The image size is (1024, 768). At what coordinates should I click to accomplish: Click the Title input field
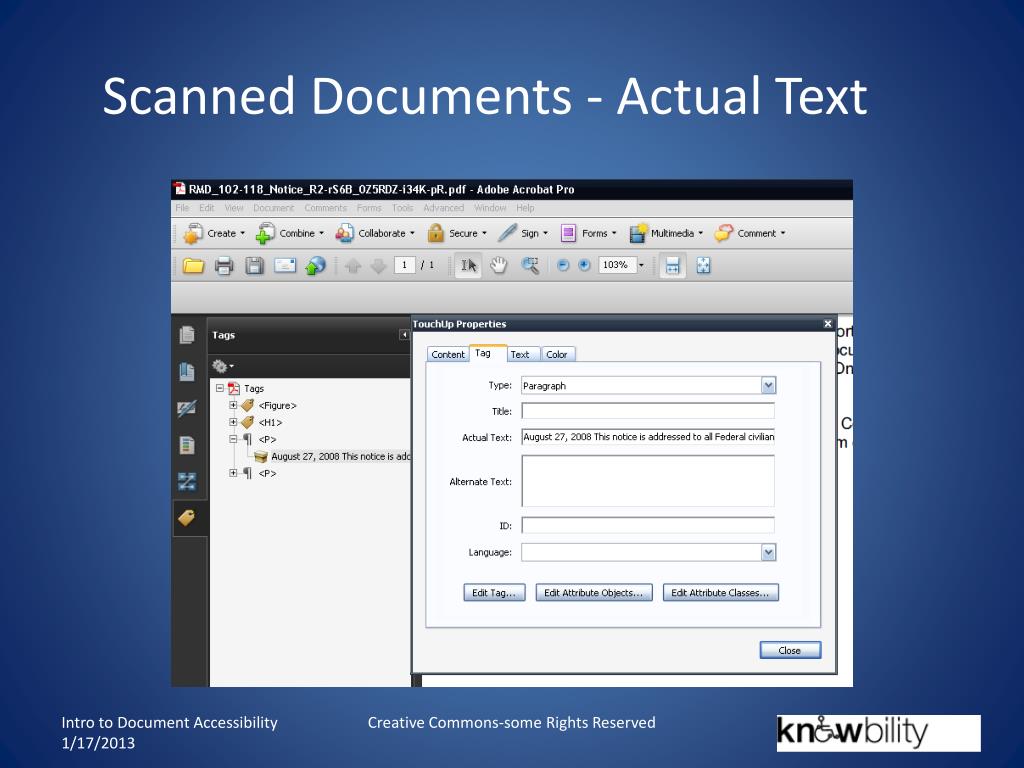(x=648, y=411)
